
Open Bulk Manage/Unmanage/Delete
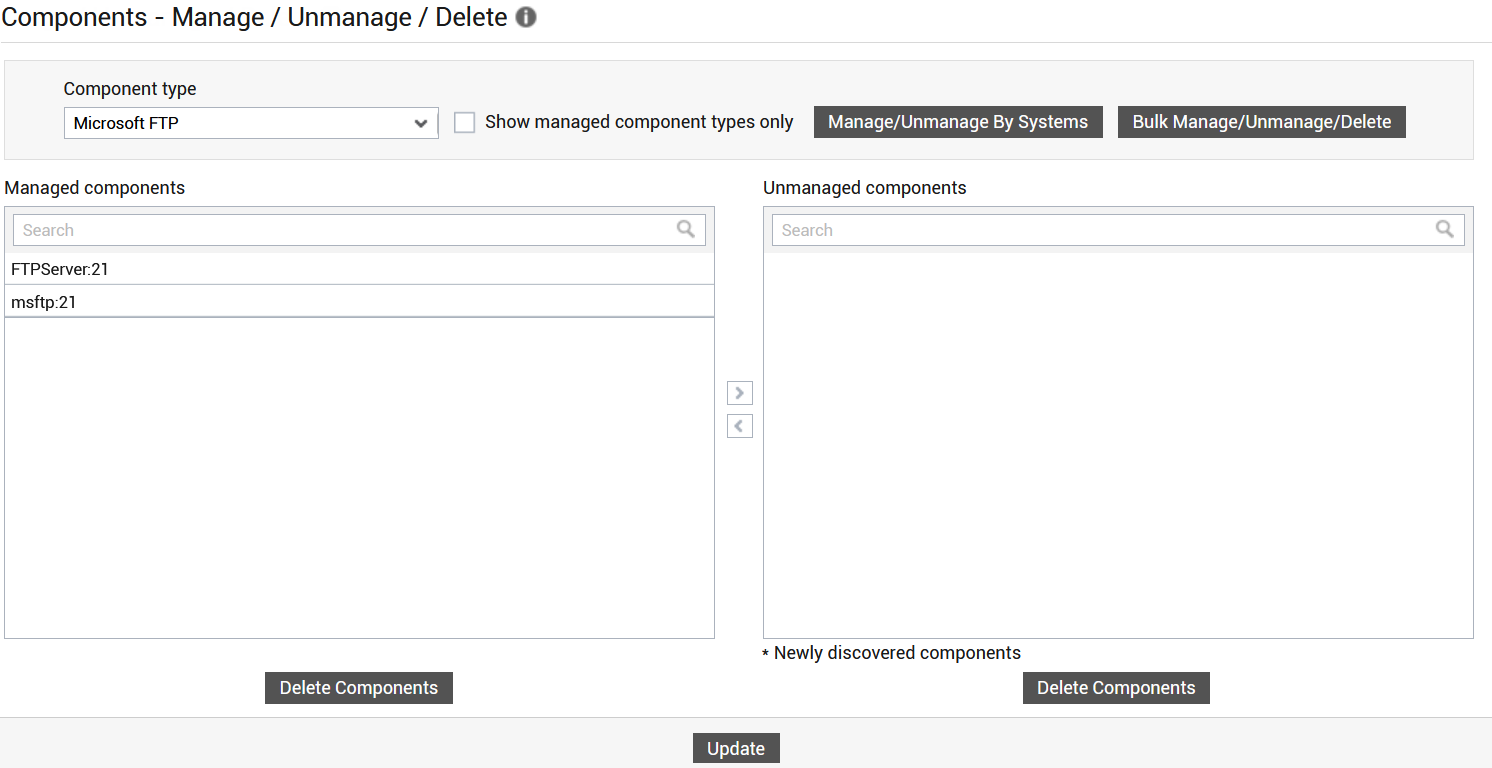click(x=1262, y=122)
